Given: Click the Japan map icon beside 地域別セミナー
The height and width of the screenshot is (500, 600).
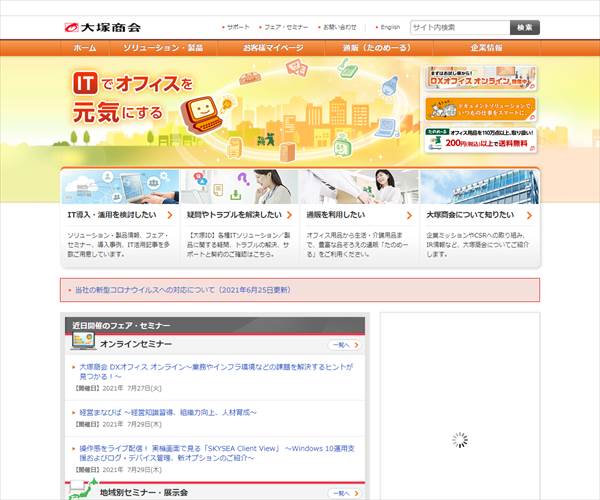Looking at the screenshot, I should point(83,489).
